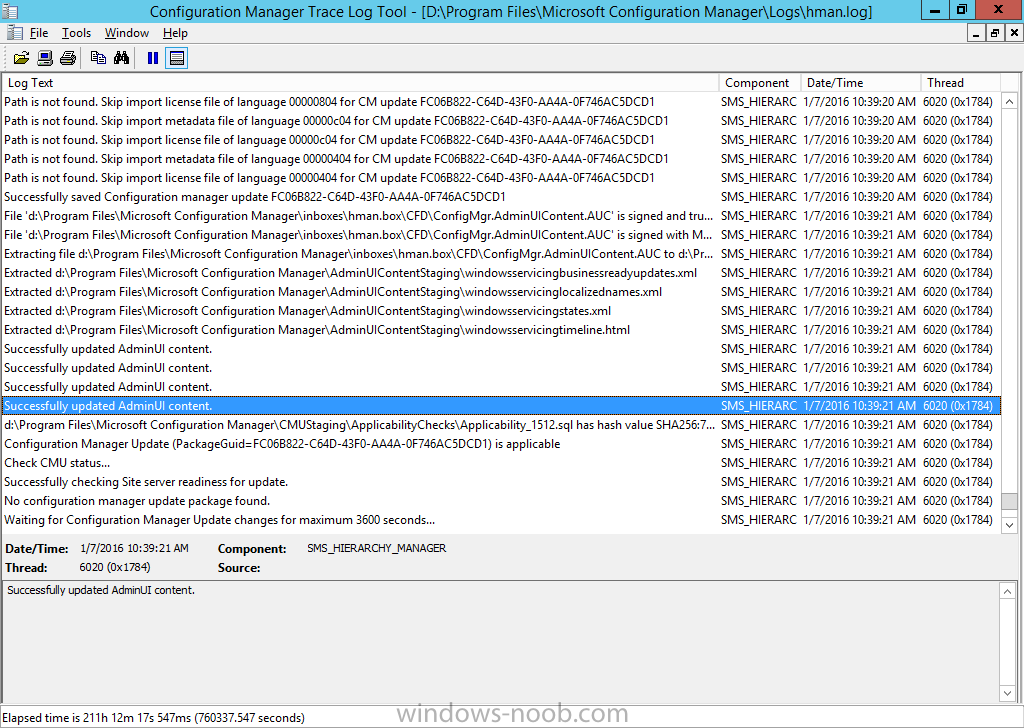This screenshot has width=1024, height=728.
Task: Select 'Skip import metadata file of language 00000404' row
Action: (x=501, y=159)
